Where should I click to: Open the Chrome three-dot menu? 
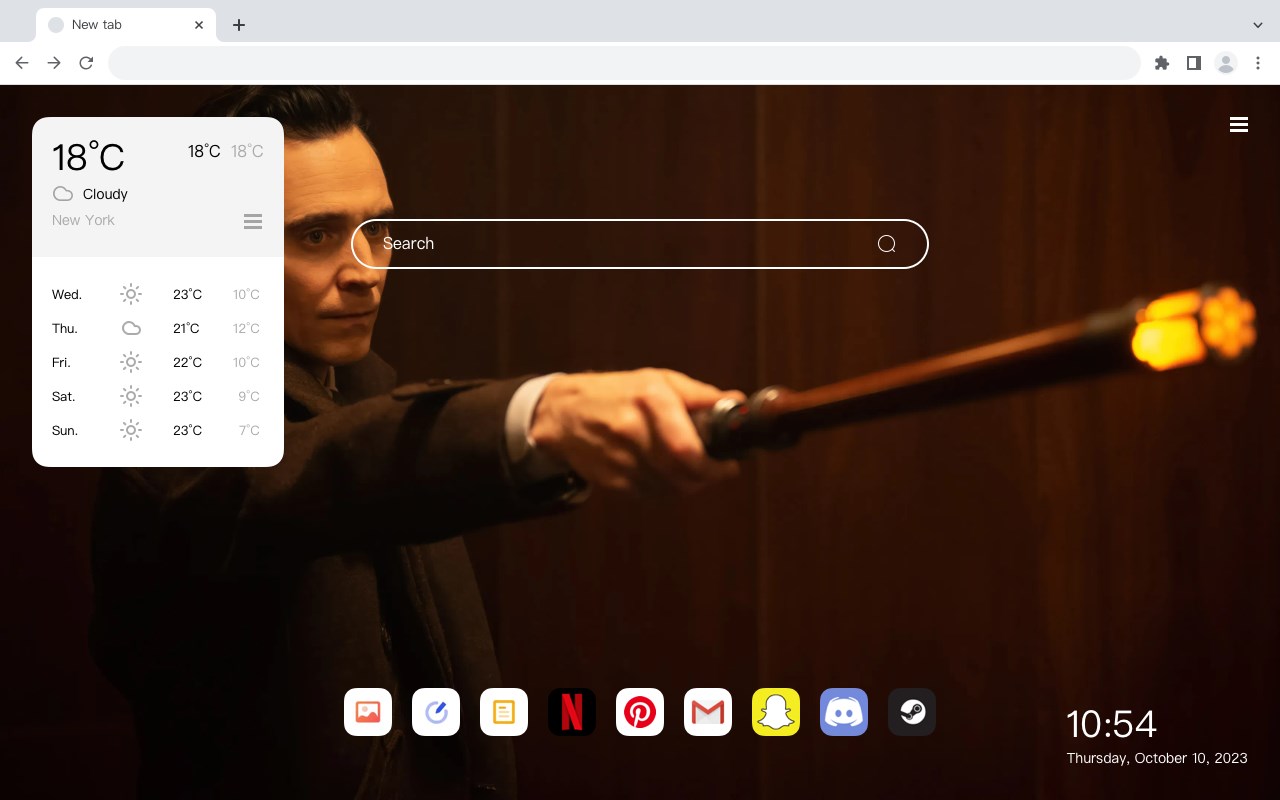pos(1258,63)
